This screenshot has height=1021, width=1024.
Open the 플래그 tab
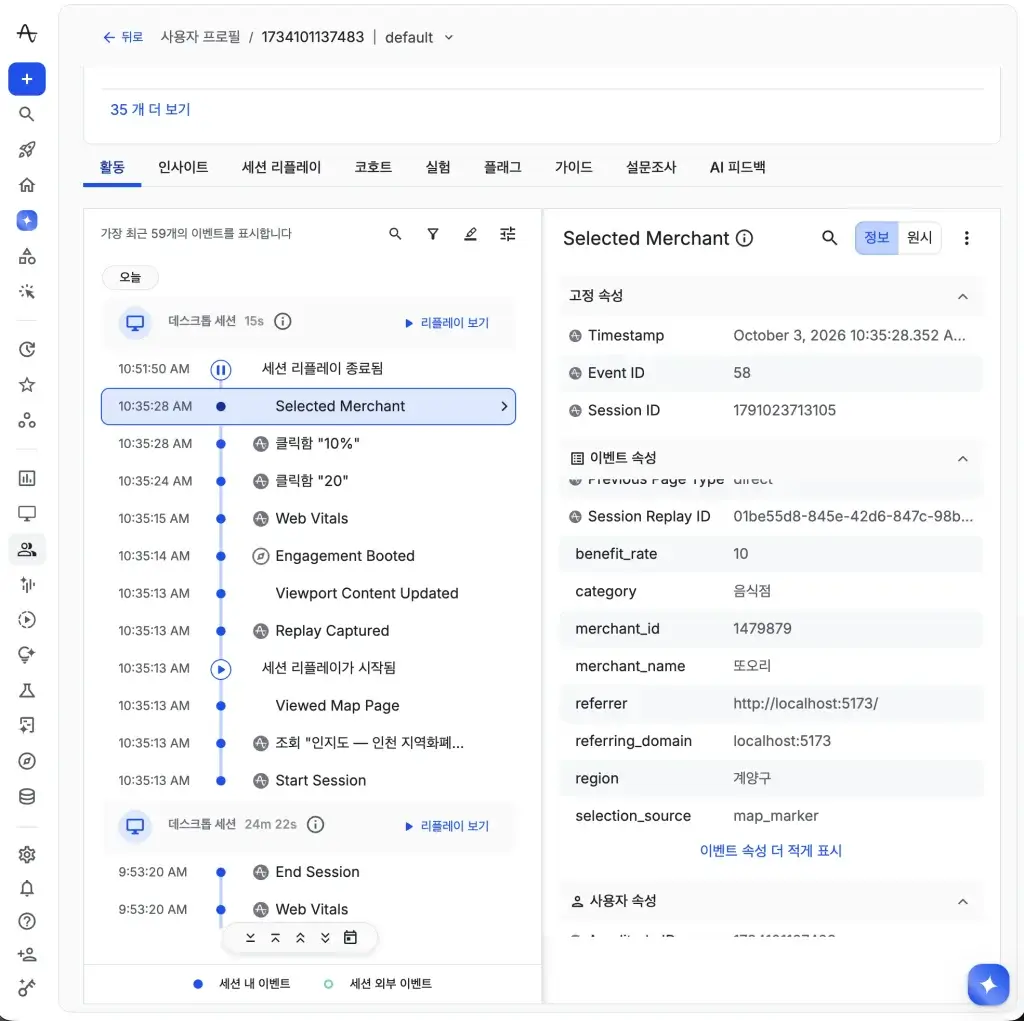click(x=503, y=167)
